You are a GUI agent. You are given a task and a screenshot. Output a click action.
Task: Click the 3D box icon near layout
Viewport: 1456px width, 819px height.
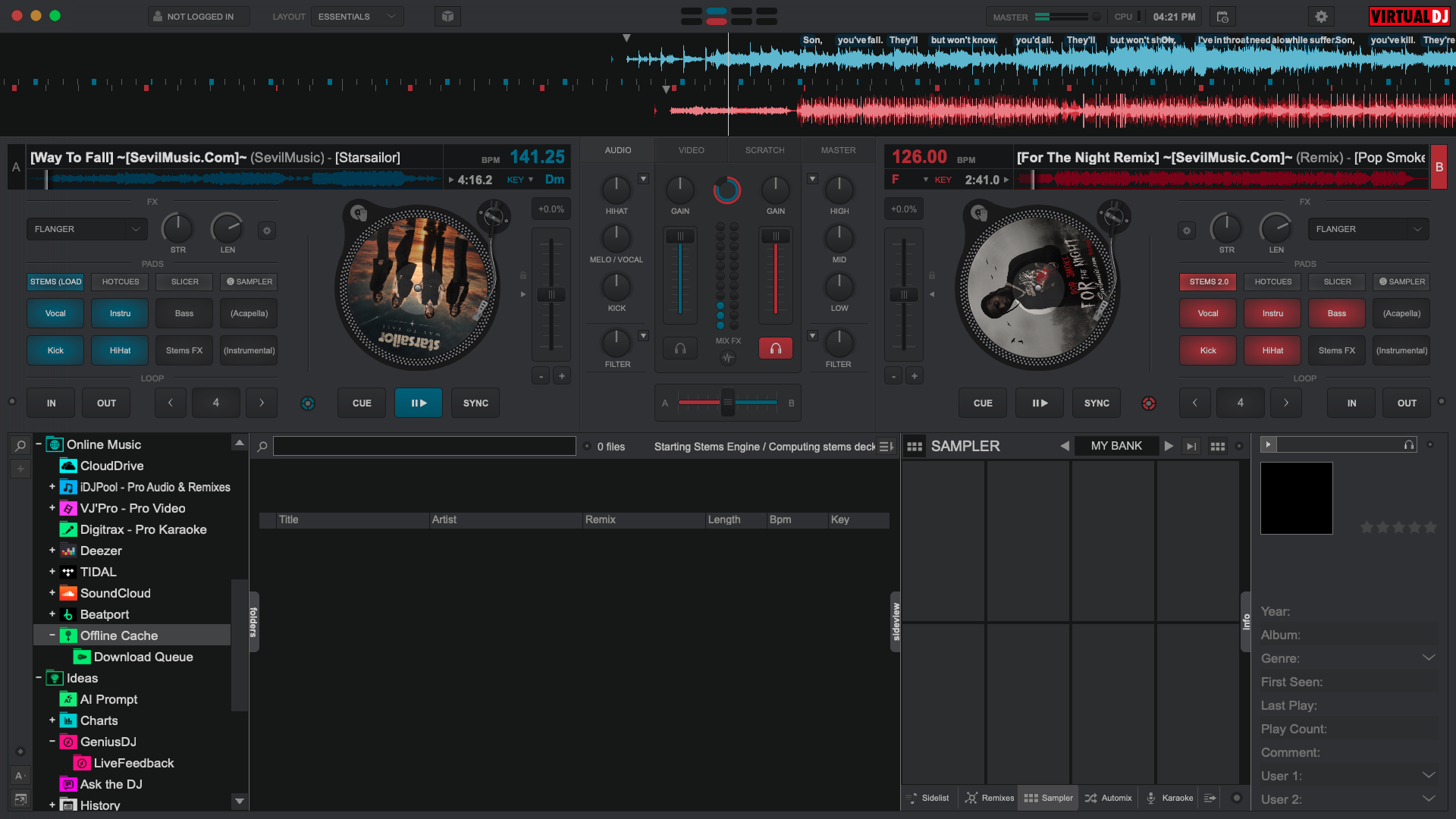pos(447,17)
